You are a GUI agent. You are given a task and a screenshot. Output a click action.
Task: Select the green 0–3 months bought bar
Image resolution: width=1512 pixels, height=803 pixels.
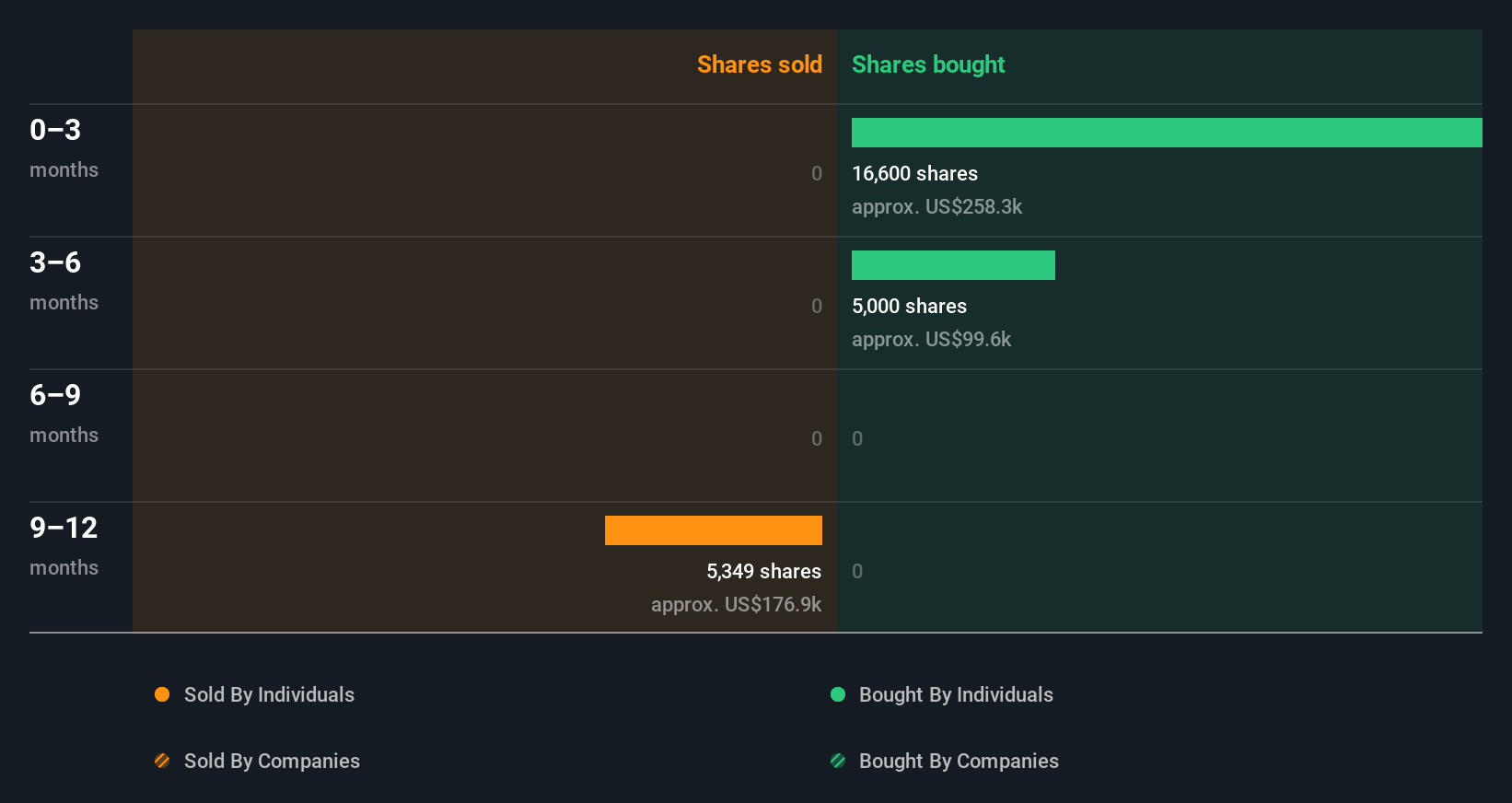click(x=1167, y=133)
